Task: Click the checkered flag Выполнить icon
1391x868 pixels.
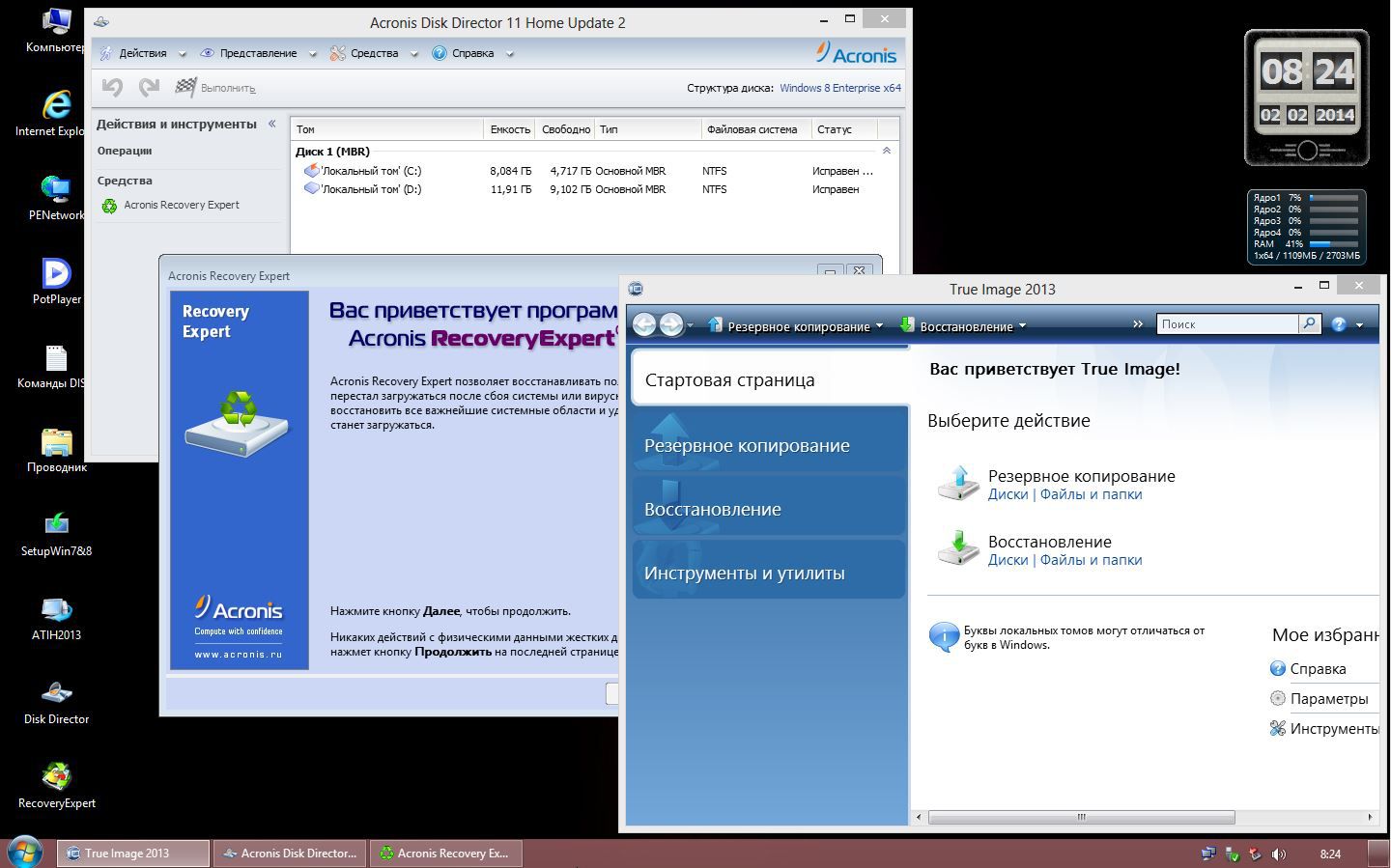Action: point(185,87)
